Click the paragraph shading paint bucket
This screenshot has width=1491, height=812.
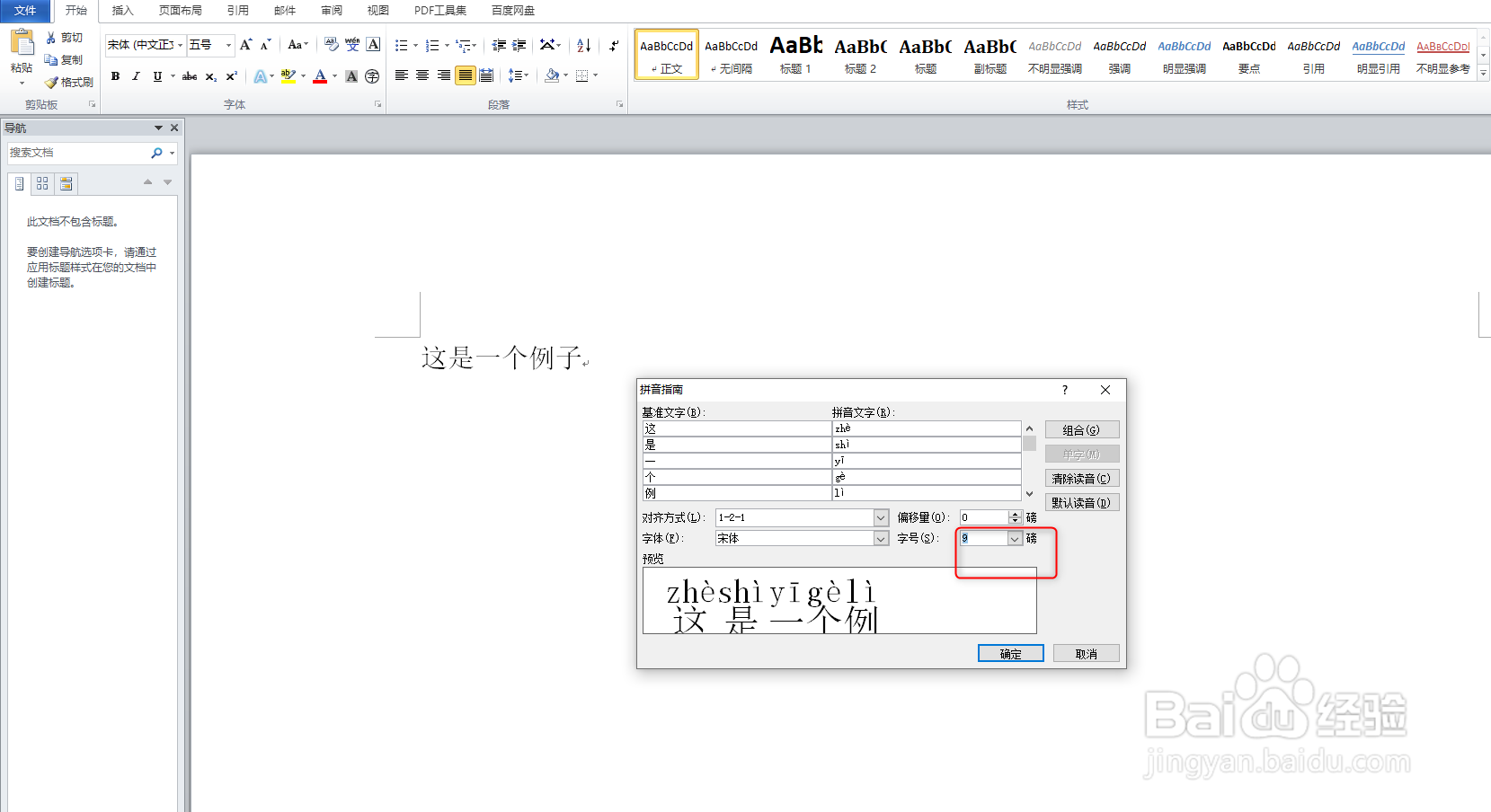pyautogui.click(x=552, y=75)
